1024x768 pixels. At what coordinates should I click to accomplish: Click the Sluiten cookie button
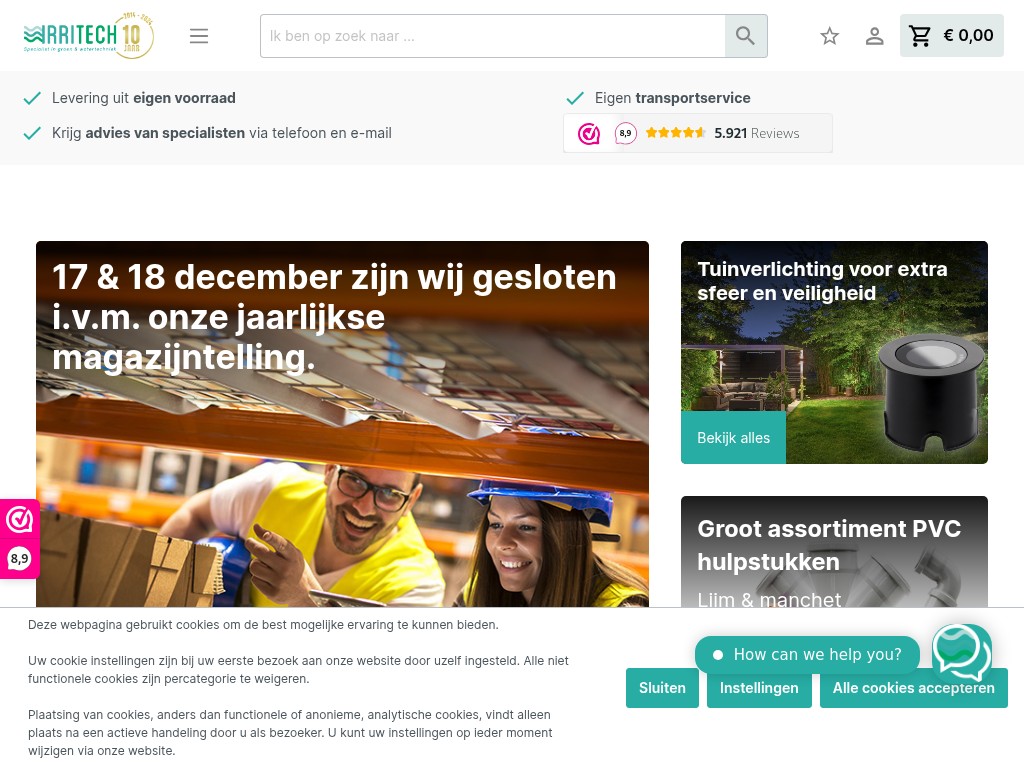[662, 688]
